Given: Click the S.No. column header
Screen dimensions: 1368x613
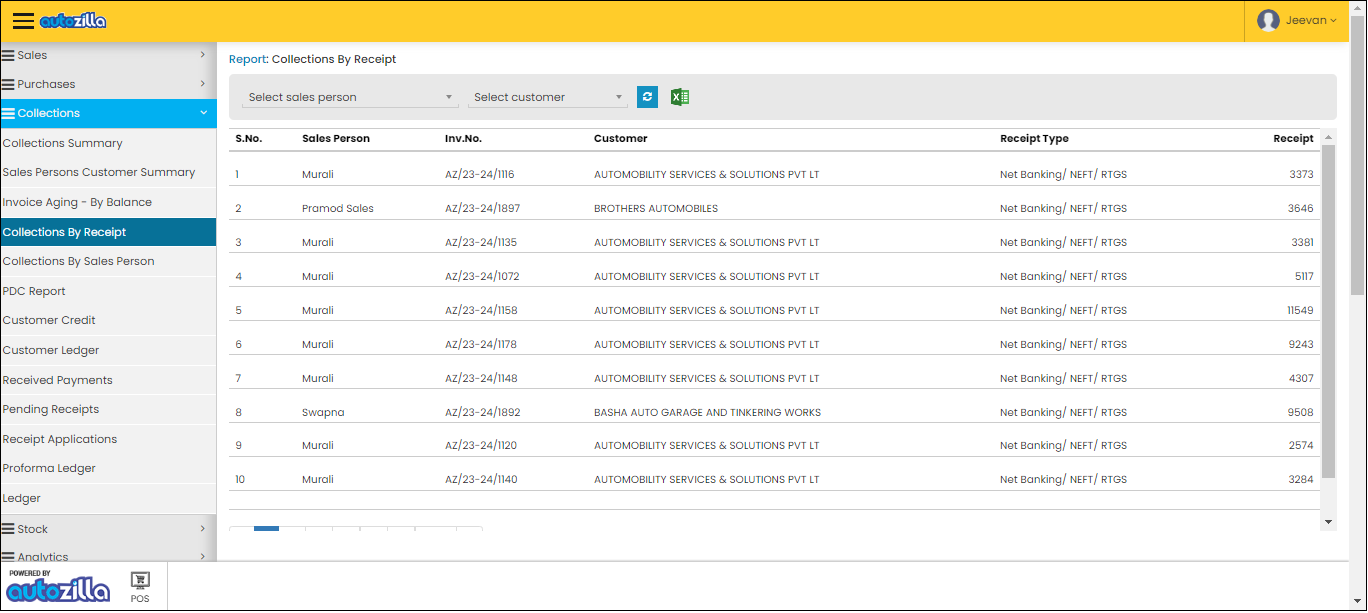Looking at the screenshot, I should coord(248,139).
